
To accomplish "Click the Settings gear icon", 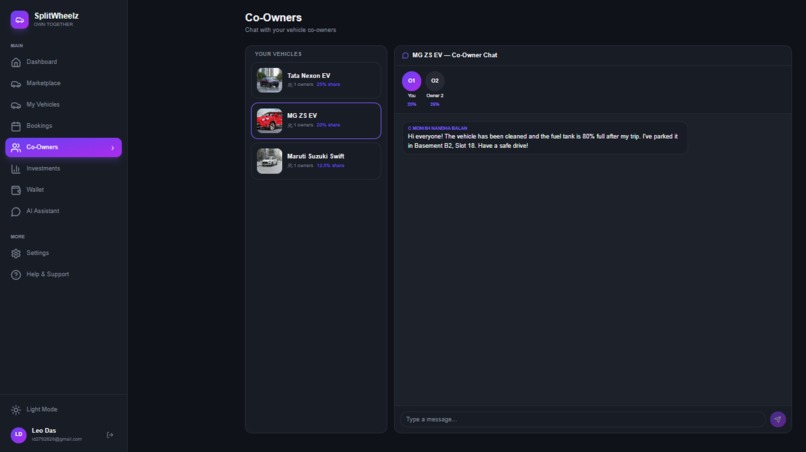I will pos(16,254).
